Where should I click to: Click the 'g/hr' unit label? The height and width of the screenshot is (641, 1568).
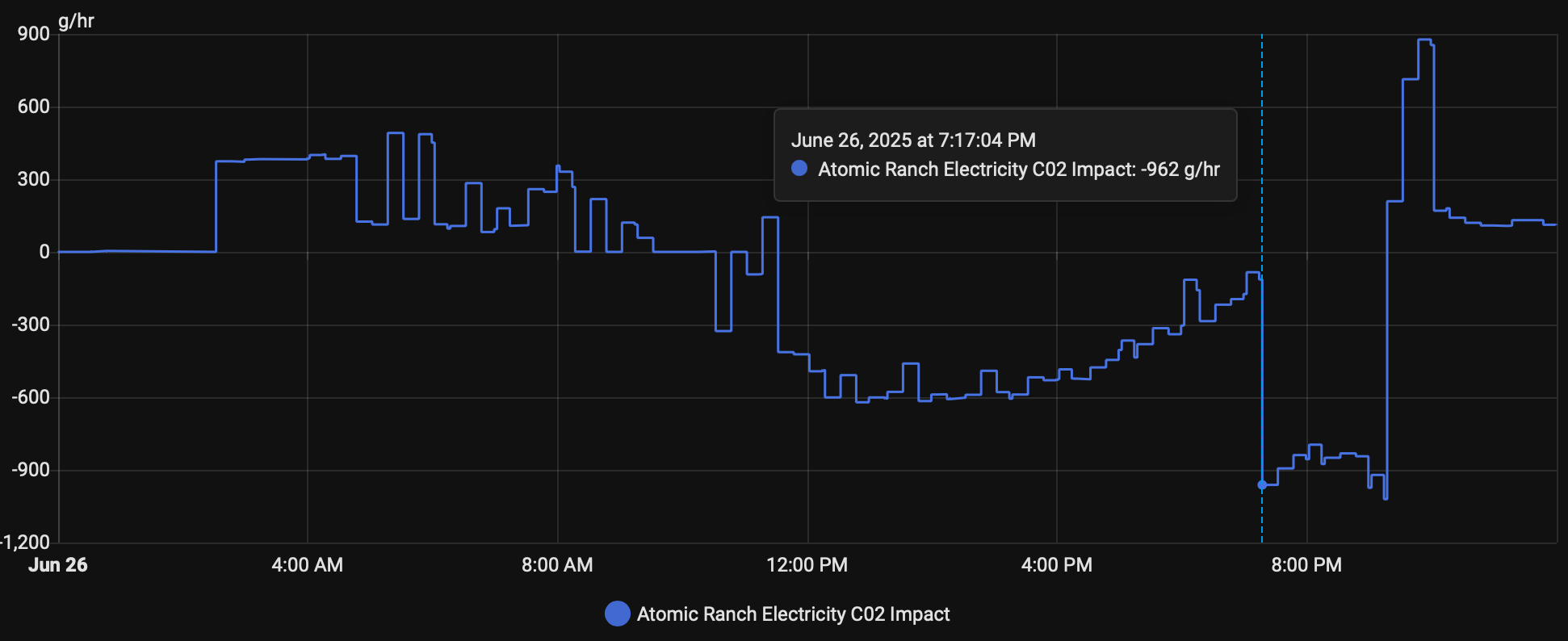point(77,21)
